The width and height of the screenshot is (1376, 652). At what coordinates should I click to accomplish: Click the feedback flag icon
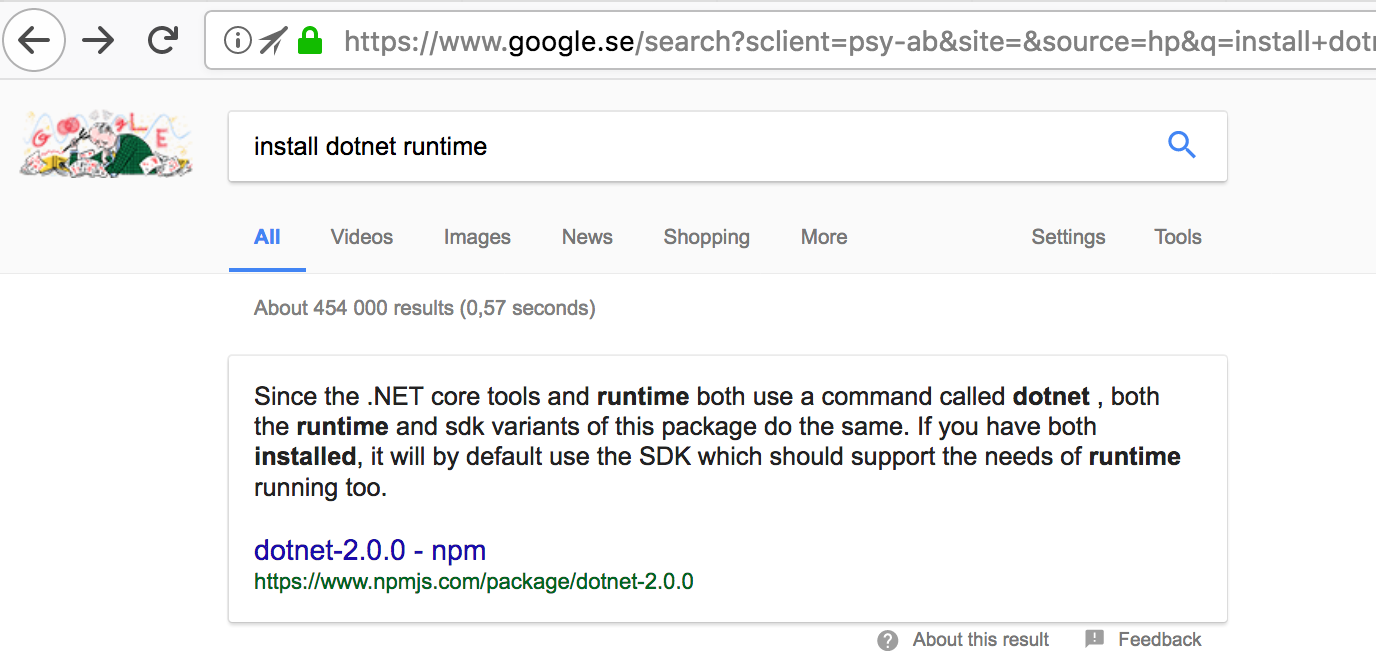pos(1095,639)
